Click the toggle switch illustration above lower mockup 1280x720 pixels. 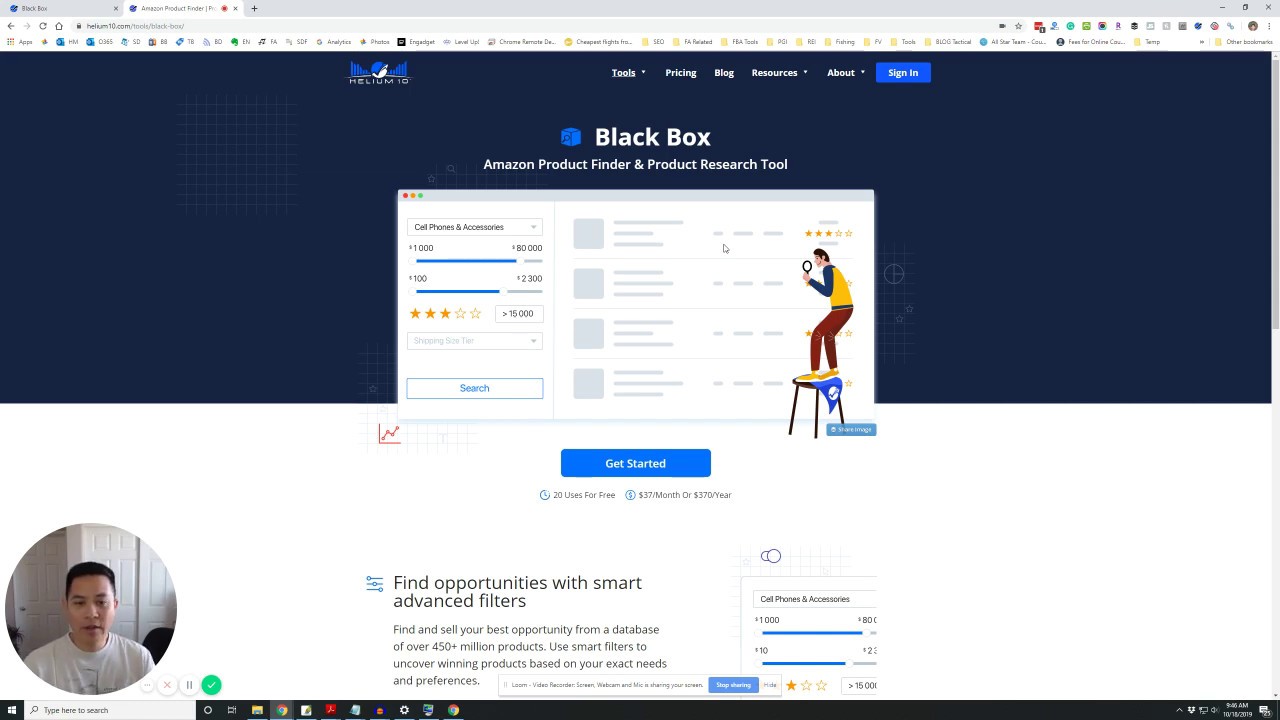click(x=770, y=556)
